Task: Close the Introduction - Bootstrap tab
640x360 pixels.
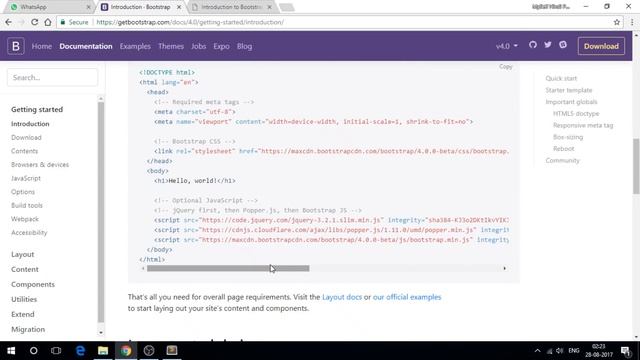Action: (179, 7)
